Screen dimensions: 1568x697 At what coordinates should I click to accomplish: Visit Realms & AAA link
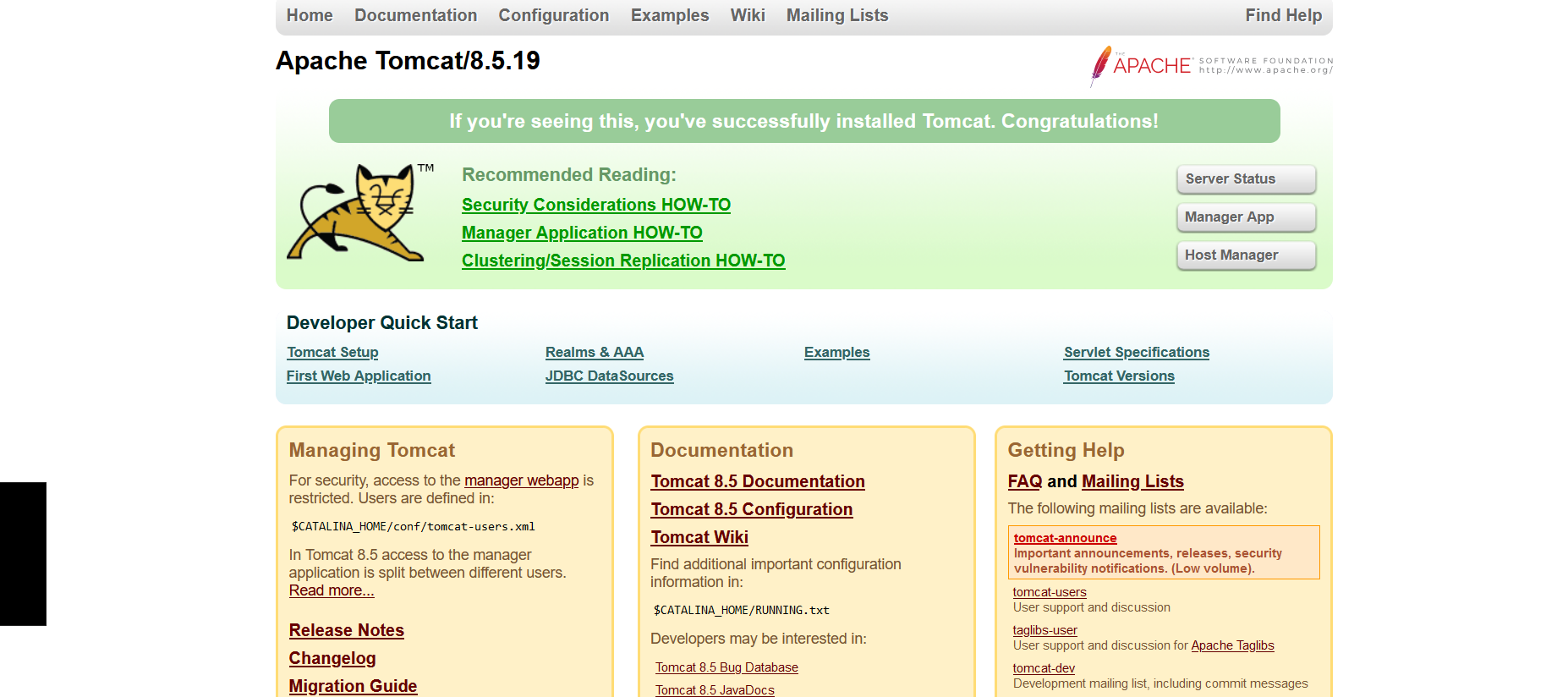[x=595, y=352]
